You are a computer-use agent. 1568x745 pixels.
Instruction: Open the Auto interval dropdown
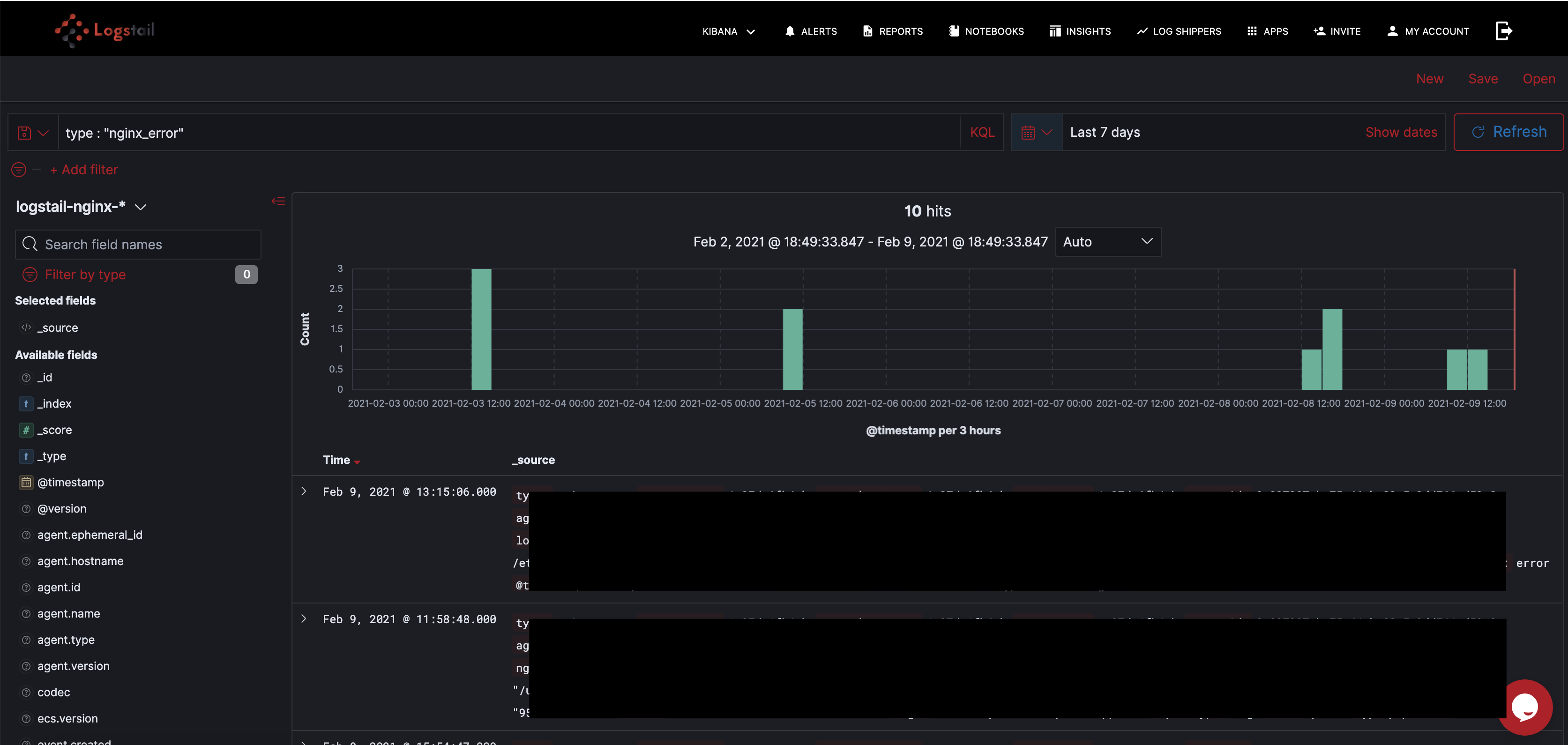[1107, 242]
